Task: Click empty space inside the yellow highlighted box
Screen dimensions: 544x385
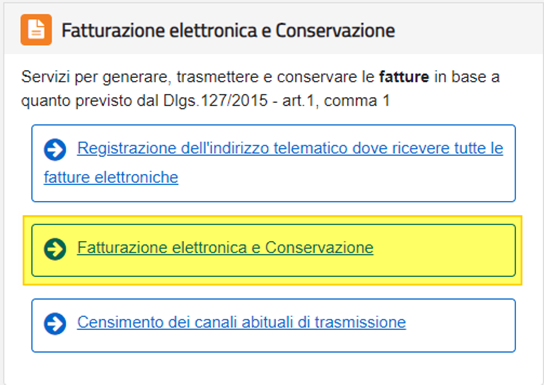Action: (444, 250)
